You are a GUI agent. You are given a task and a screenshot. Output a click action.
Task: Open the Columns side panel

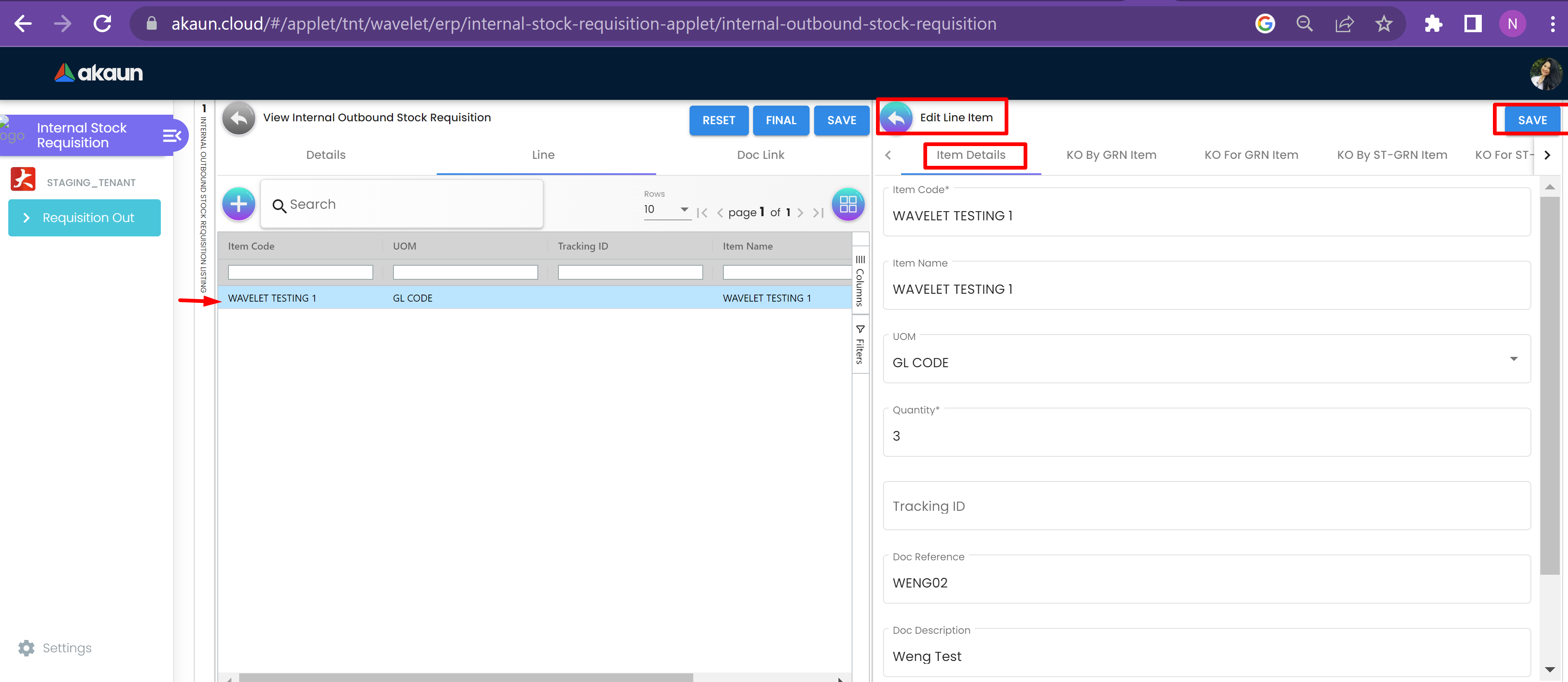coord(859,281)
